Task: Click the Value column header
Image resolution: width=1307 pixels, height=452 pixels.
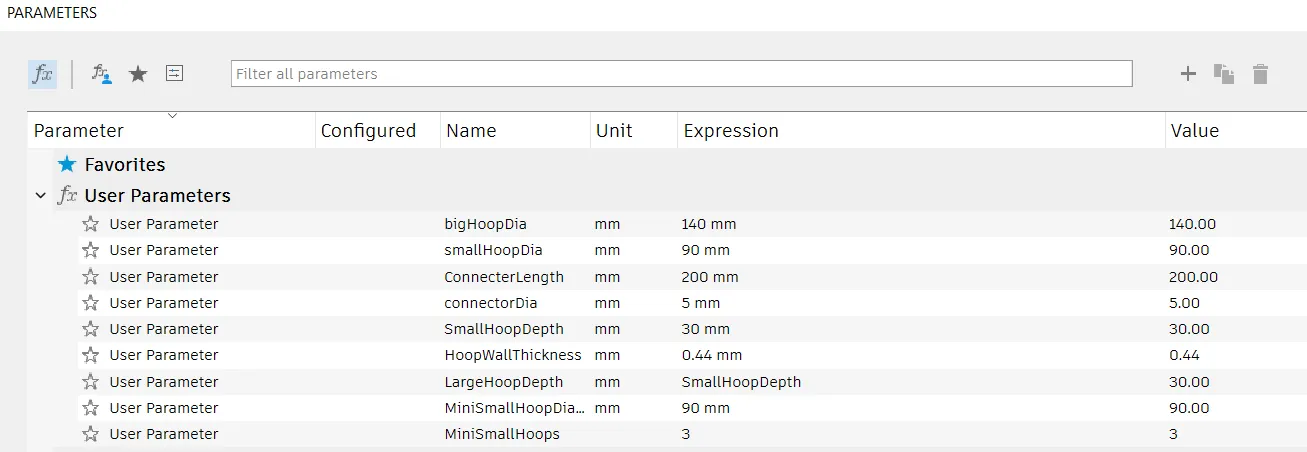Action: [1195, 131]
